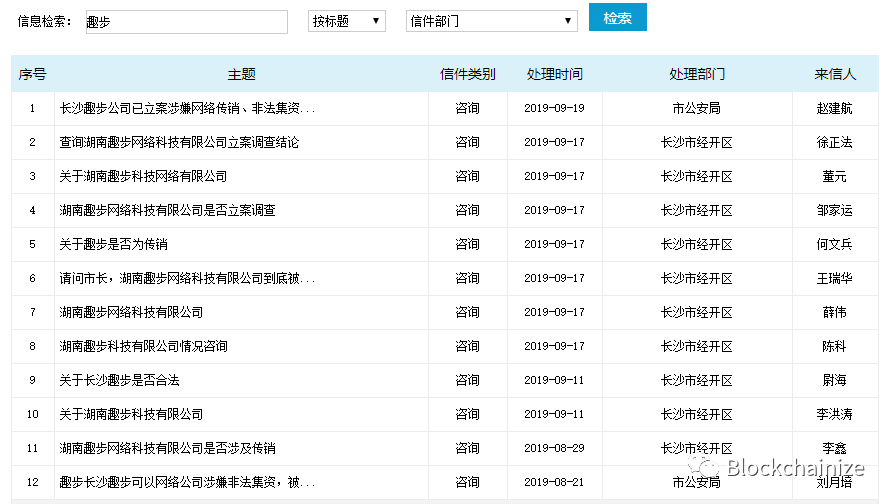Click sender name 邹家运
The height and width of the screenshot is (504, 893).
[834, 210]
